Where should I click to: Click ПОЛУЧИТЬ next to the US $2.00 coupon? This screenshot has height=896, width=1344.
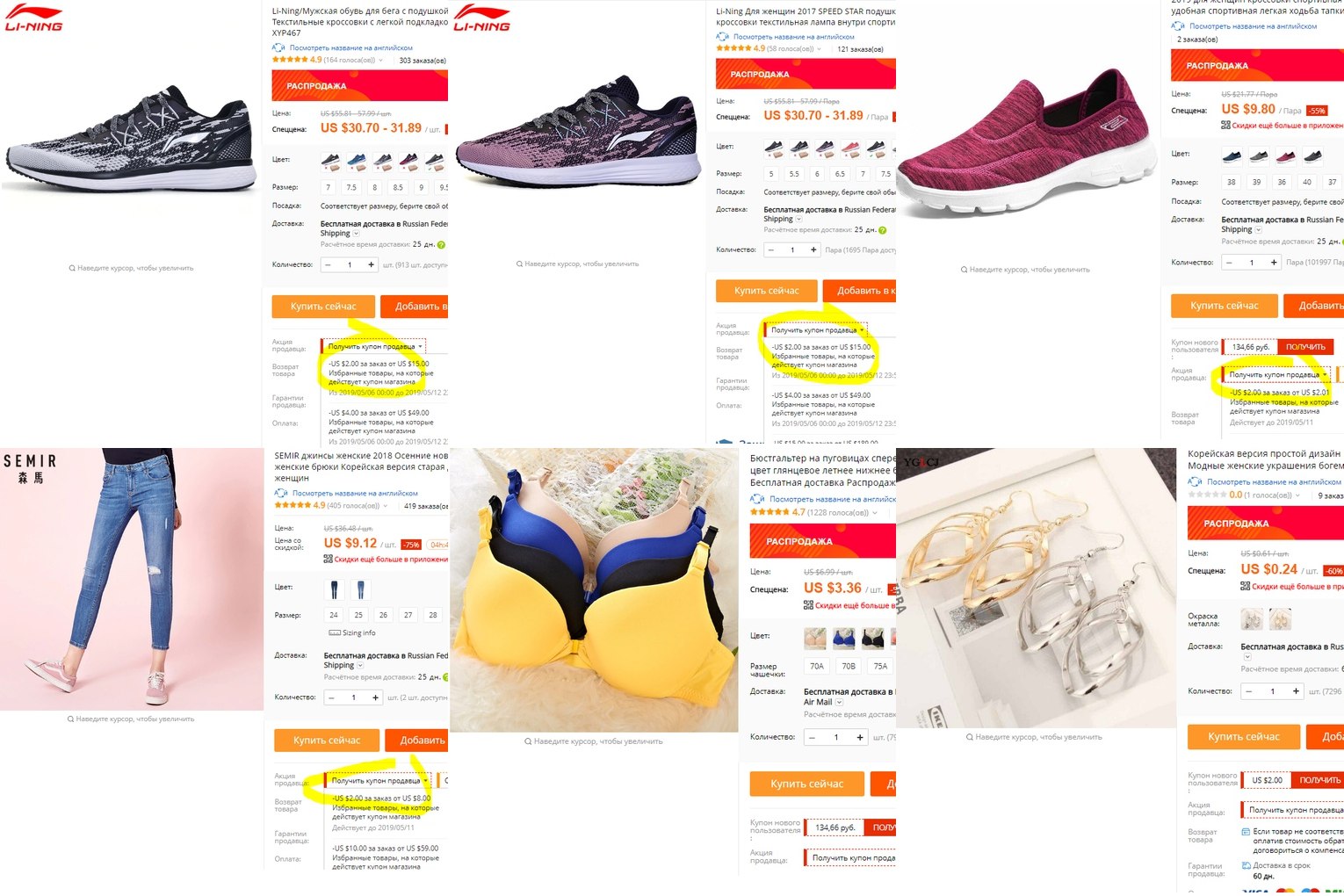1319,780
